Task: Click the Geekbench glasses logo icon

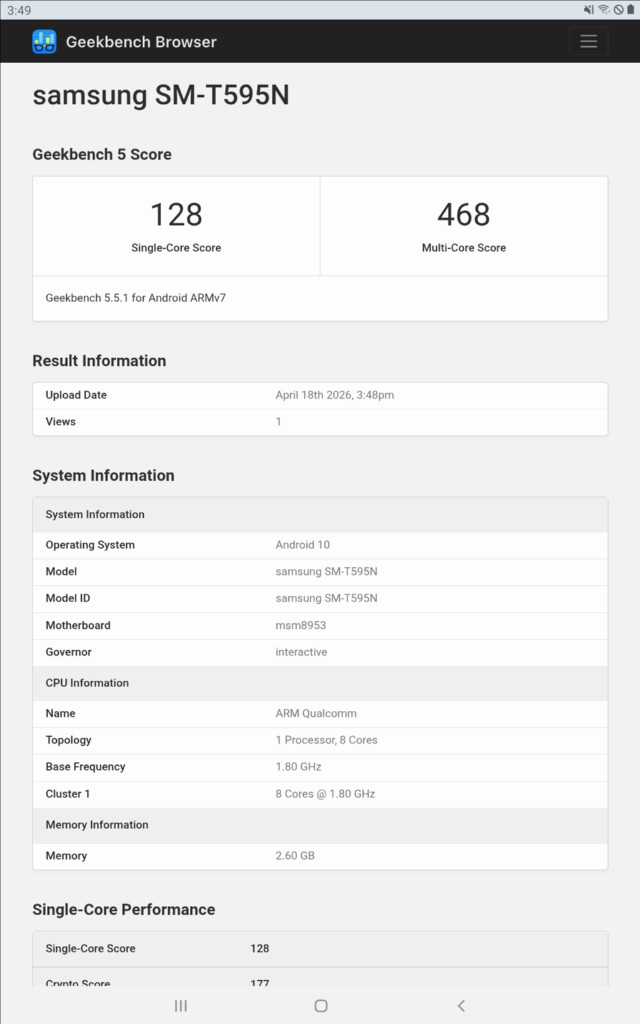Action: click(44, 42)
